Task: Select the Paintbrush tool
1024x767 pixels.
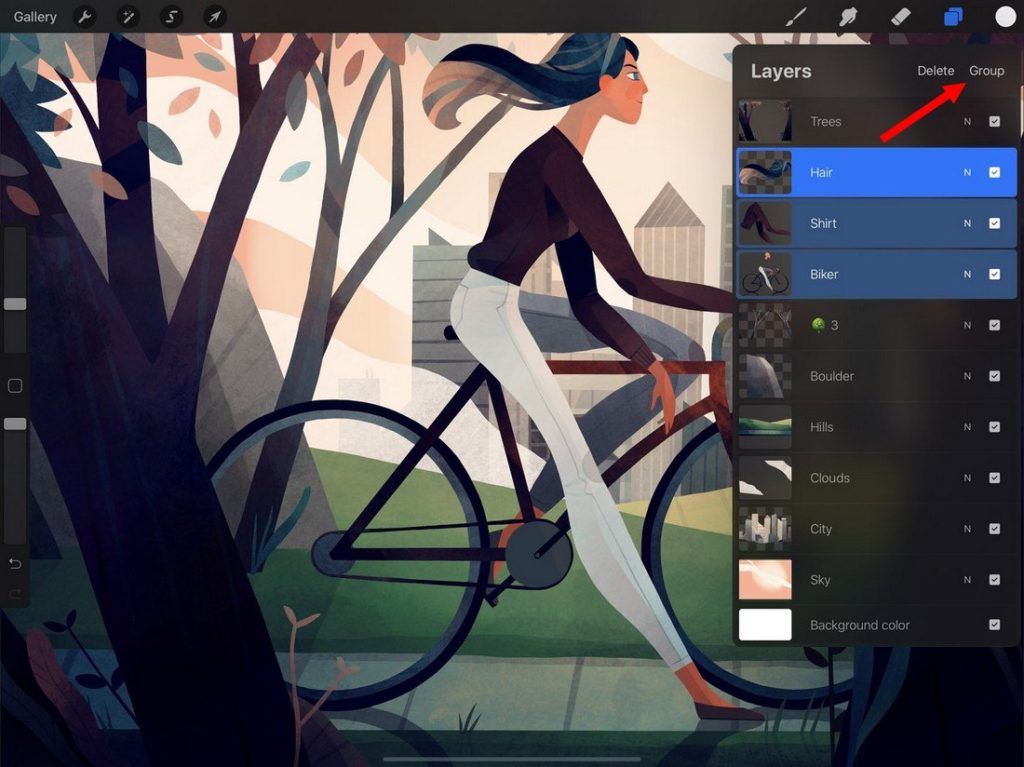Action: point(797,16)
